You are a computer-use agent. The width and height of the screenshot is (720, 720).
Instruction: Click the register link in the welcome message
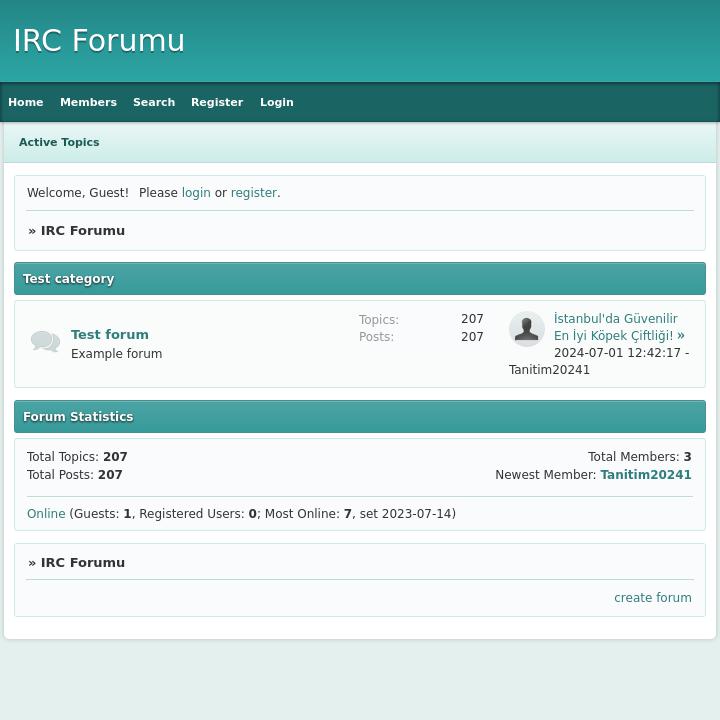click(x=253, y=193)
